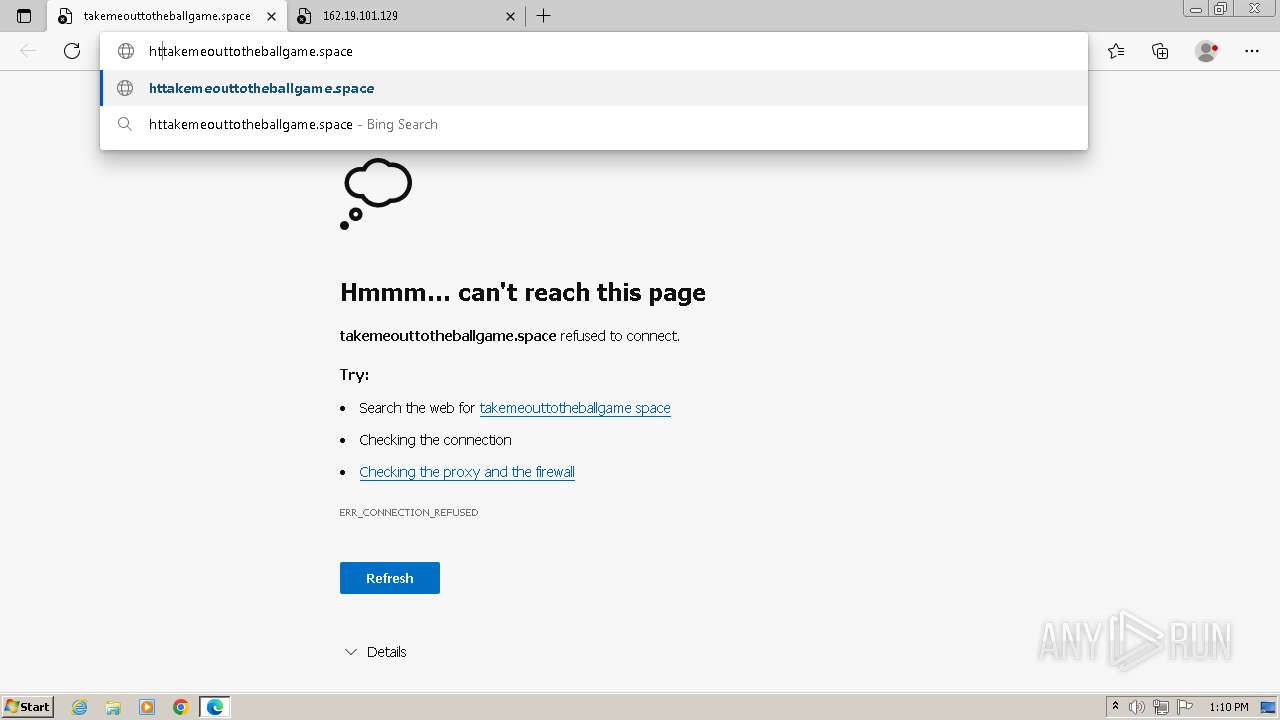1280x720 pixels.
Task: Open File Explorer from taskbar
Action: [113, 707]
